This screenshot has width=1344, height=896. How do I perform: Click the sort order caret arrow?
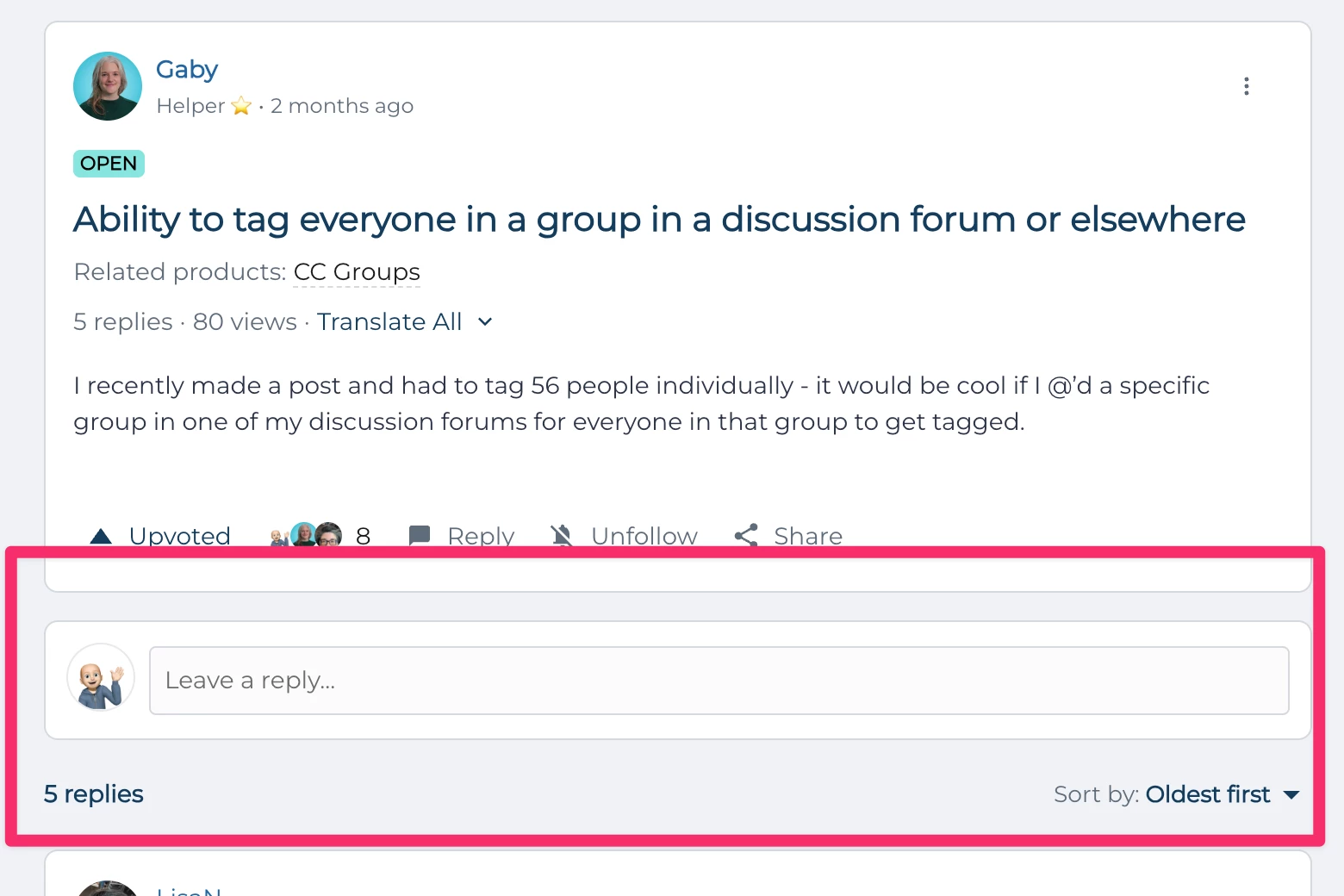point(1291,795)
